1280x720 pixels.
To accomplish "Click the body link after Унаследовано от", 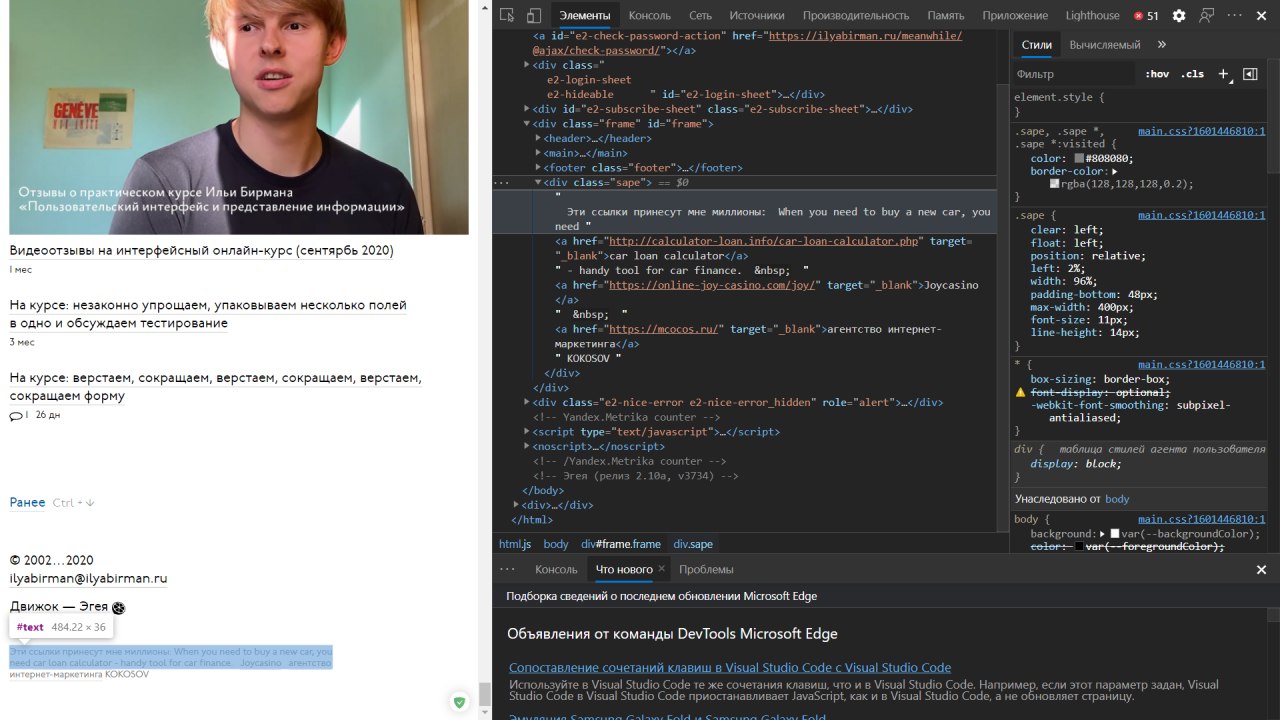I will pos(1117,499).
